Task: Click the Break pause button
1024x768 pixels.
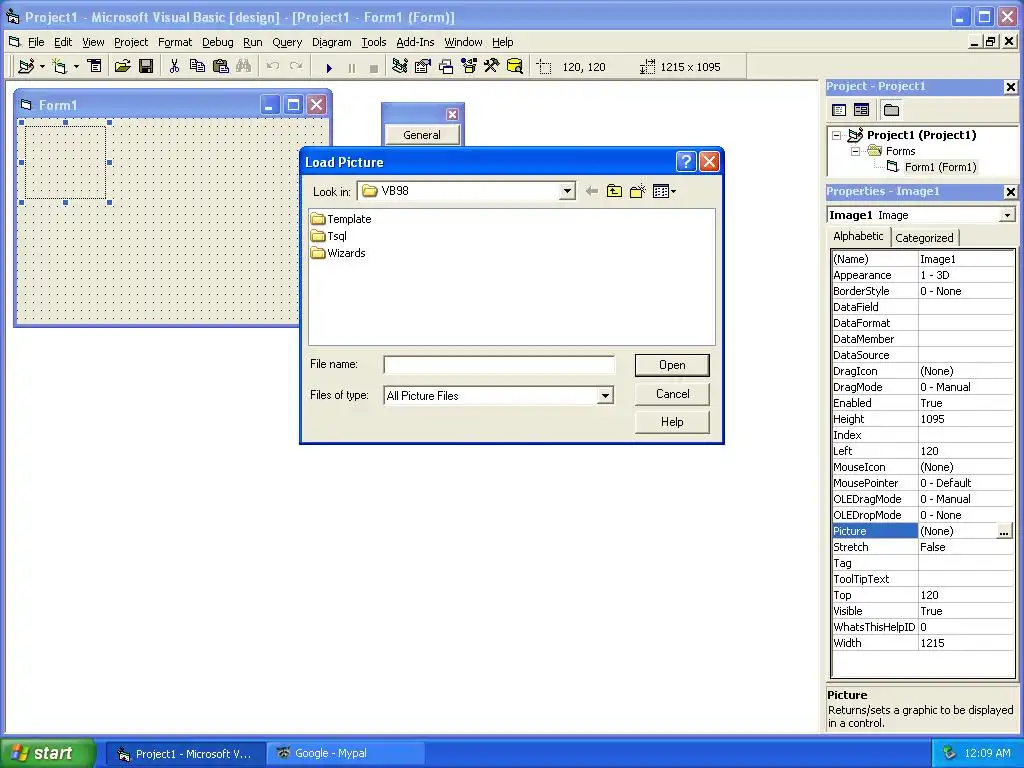Action: click(x=352, y=68)
